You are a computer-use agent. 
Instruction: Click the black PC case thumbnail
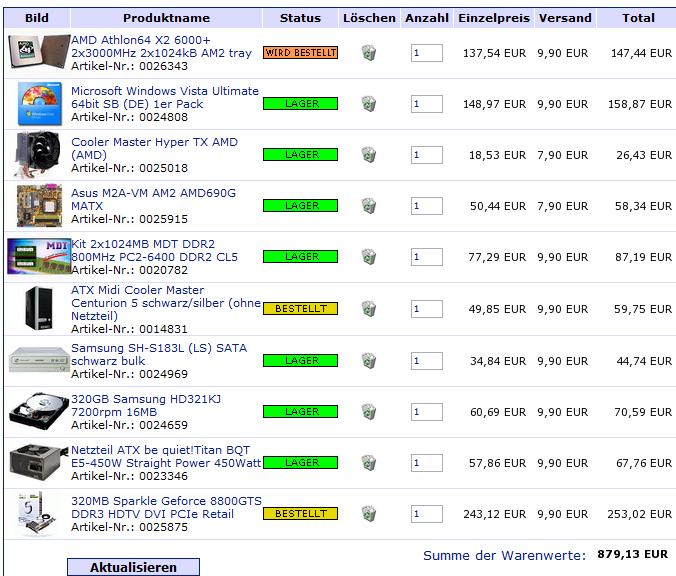(39, 308)
